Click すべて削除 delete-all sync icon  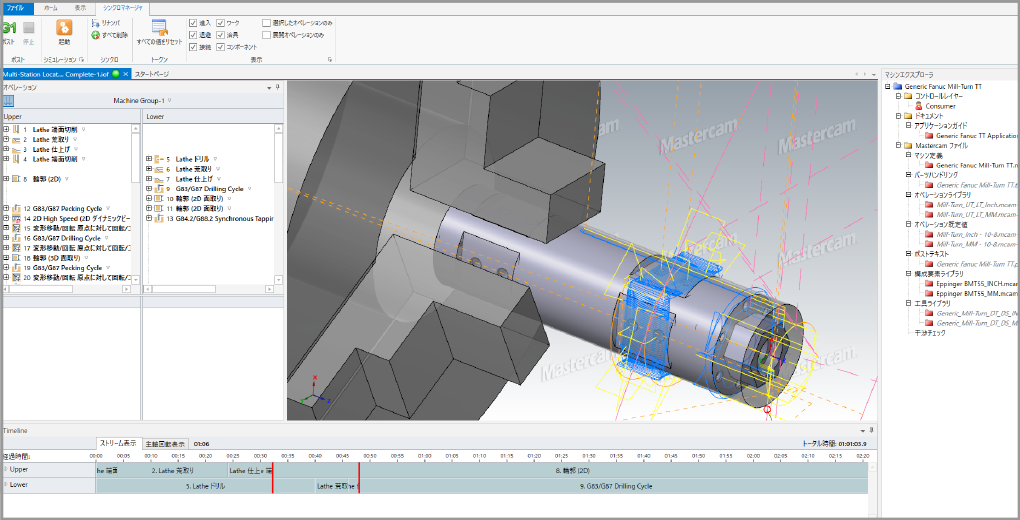click(x=95, y=34)
